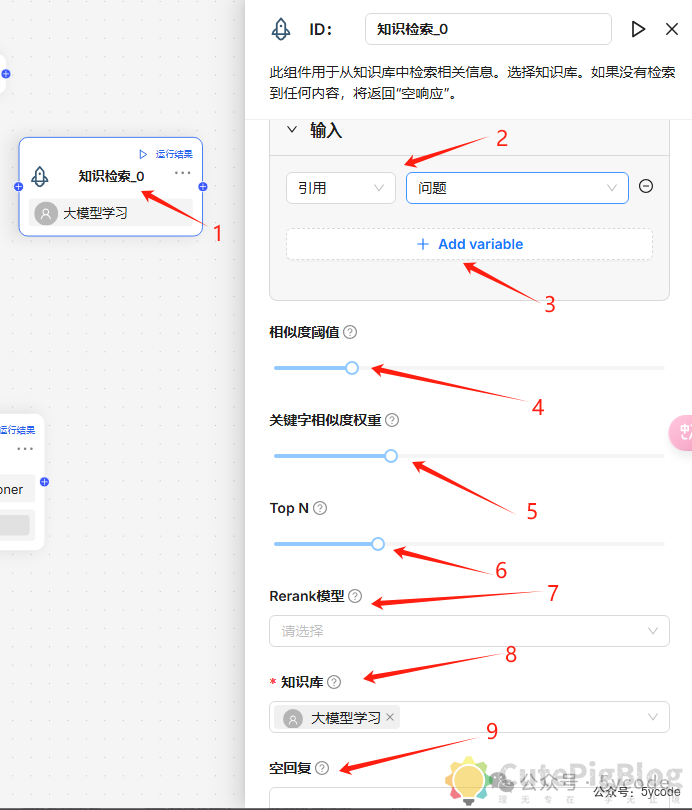Show help for 关键字相似度权重

pos(392,420)
